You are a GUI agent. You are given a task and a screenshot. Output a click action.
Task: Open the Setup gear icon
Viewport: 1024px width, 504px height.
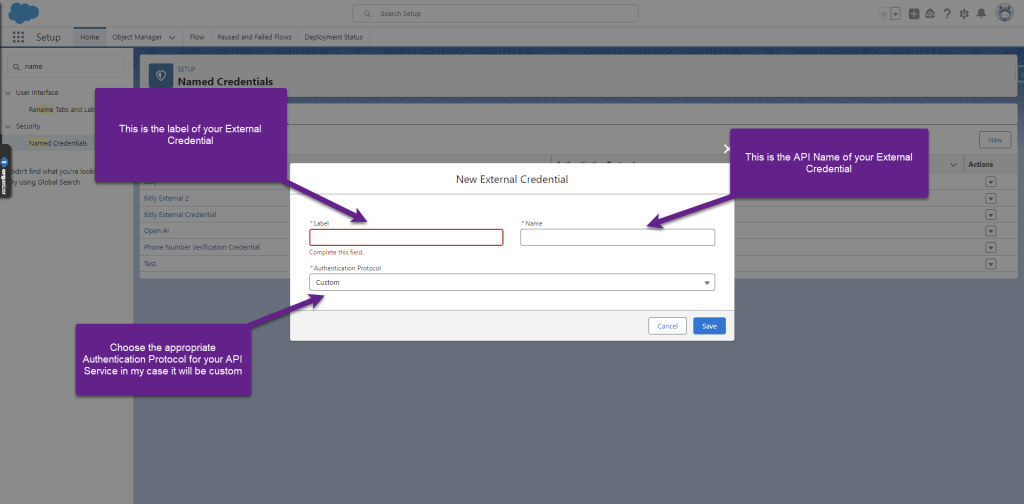pos(964,14)
